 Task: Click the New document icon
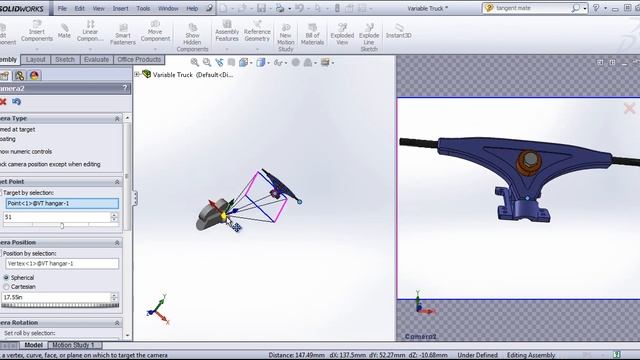(x=224, y=8)
